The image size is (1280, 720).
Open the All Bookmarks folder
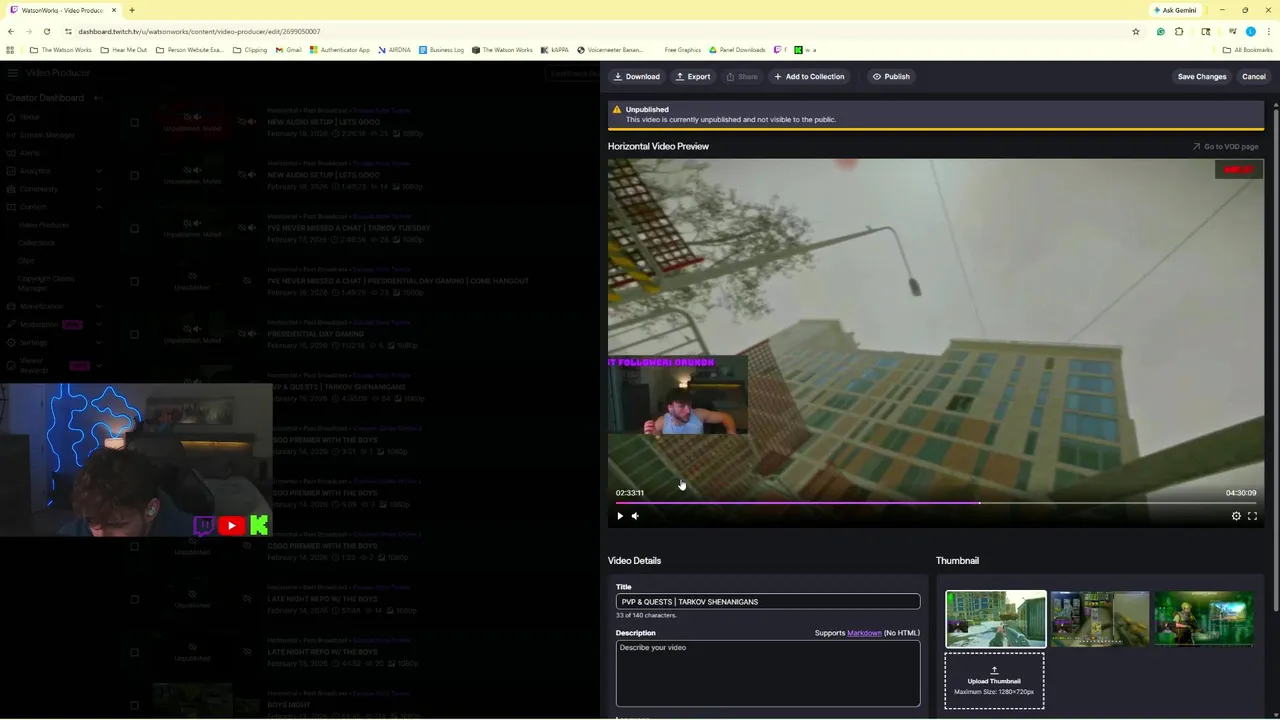pyautogui.click(x=1248, y=50)
